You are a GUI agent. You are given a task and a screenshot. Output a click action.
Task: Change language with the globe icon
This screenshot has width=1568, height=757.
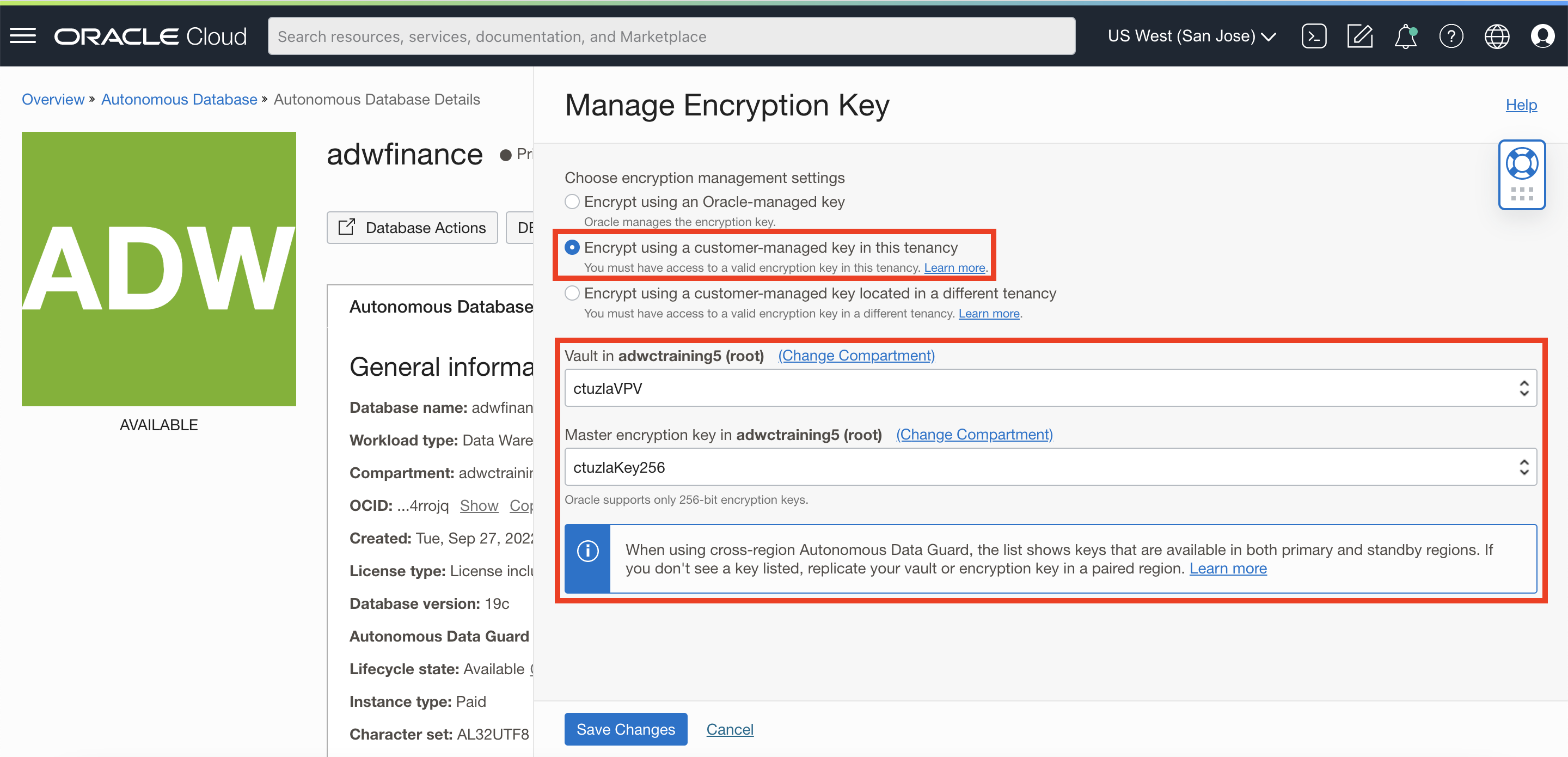(1497, 36)
